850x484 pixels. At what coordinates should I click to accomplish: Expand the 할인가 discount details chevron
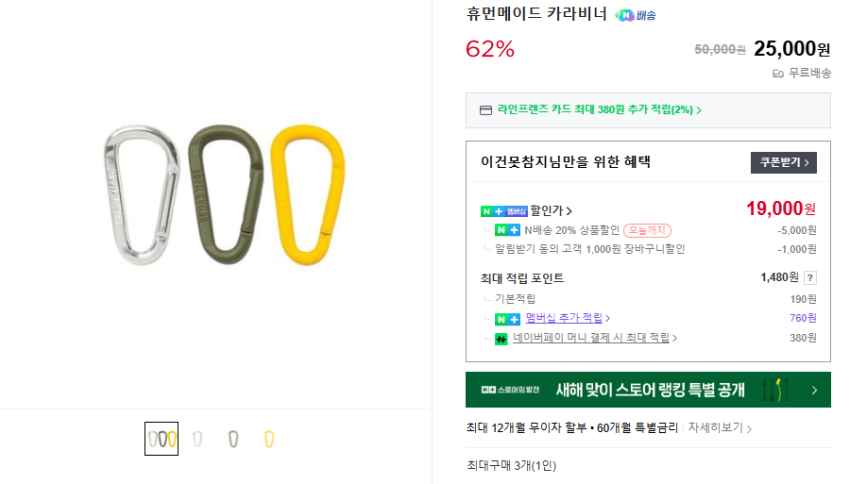point(570,211)
